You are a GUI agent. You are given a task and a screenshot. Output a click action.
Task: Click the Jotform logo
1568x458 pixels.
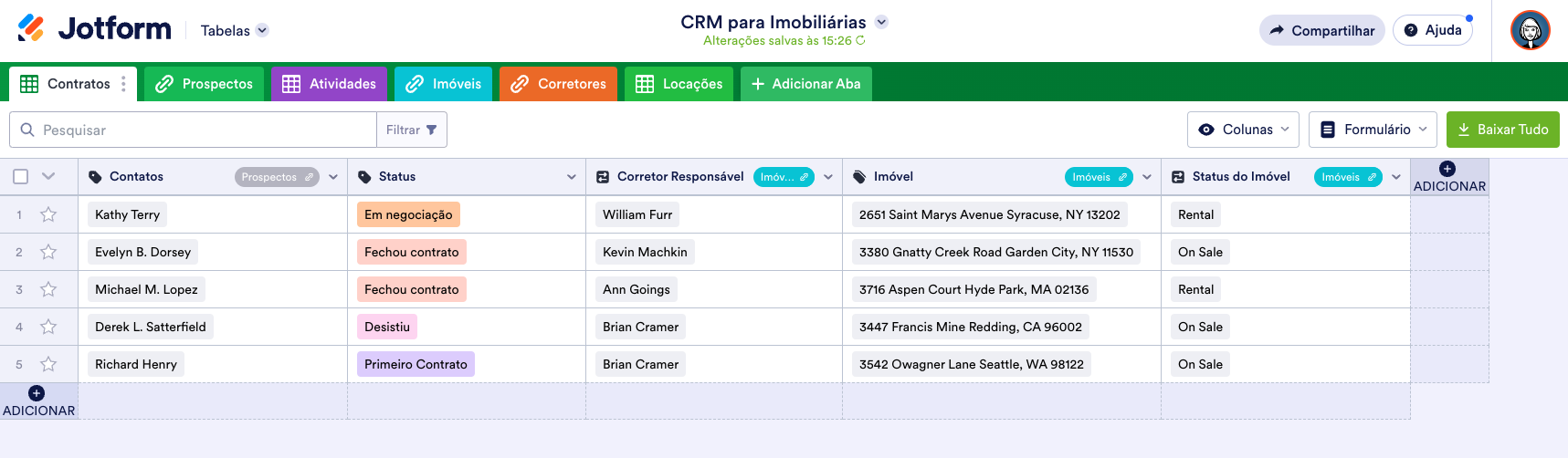pyautogui.click(x=94, y=29)
